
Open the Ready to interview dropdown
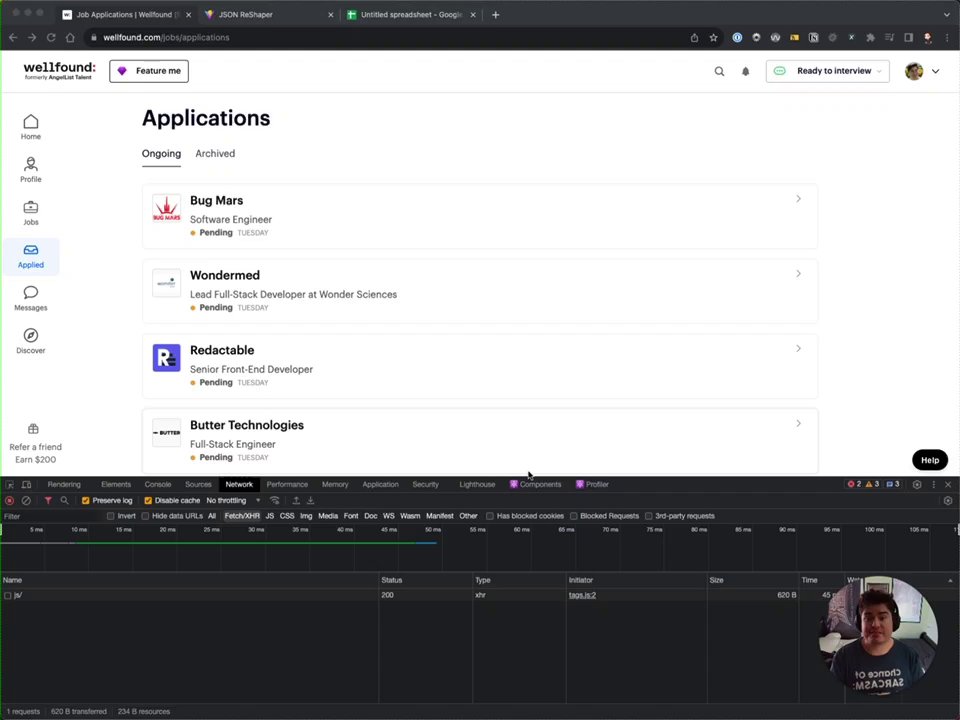827,71
